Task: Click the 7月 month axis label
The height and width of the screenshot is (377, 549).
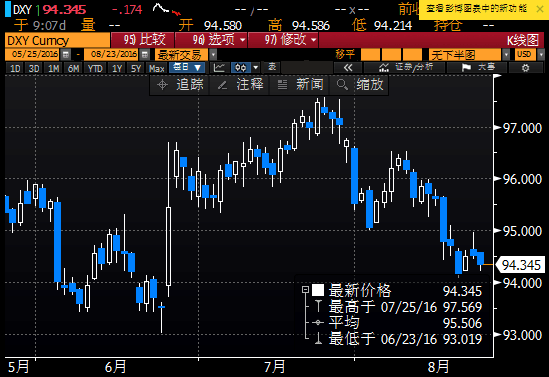Action: click(274, 366)
